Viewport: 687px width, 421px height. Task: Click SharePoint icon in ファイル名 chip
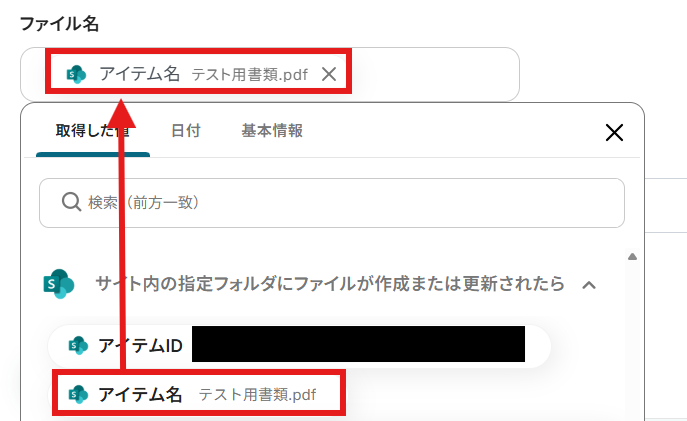coord(76,74)
